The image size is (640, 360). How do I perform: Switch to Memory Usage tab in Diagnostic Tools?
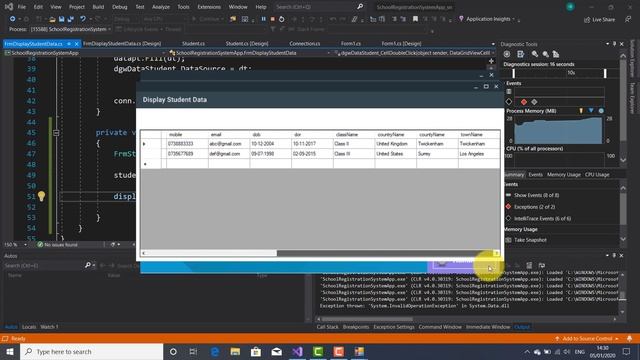pos(564,175)
